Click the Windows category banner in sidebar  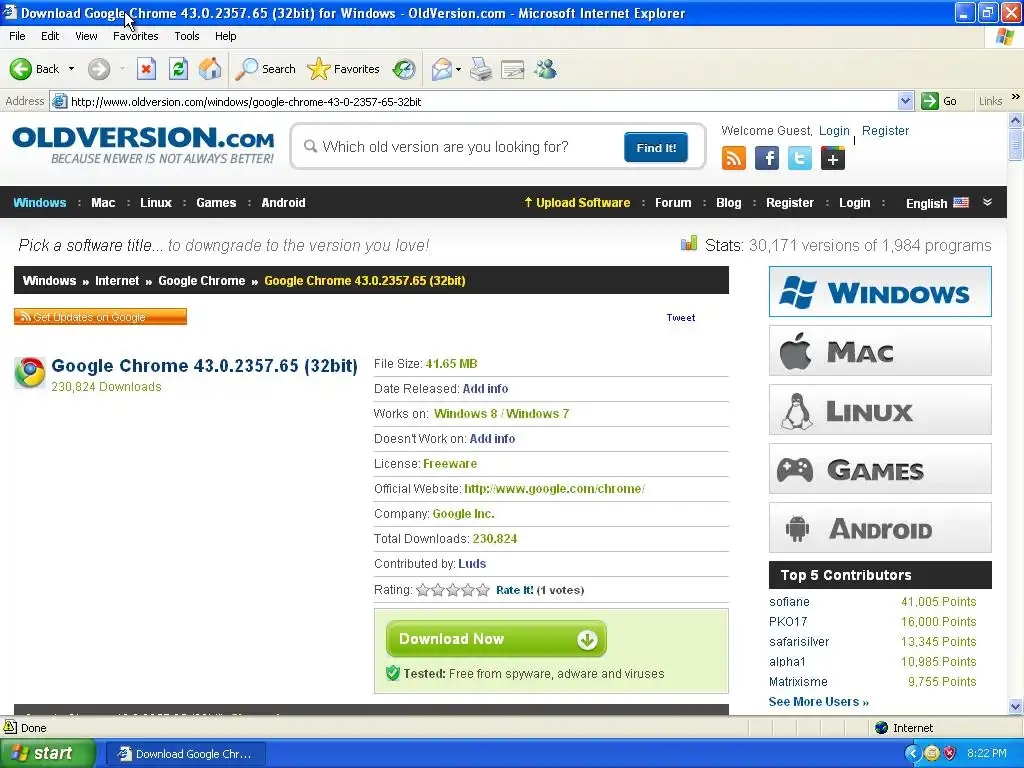tap(880, 291)
